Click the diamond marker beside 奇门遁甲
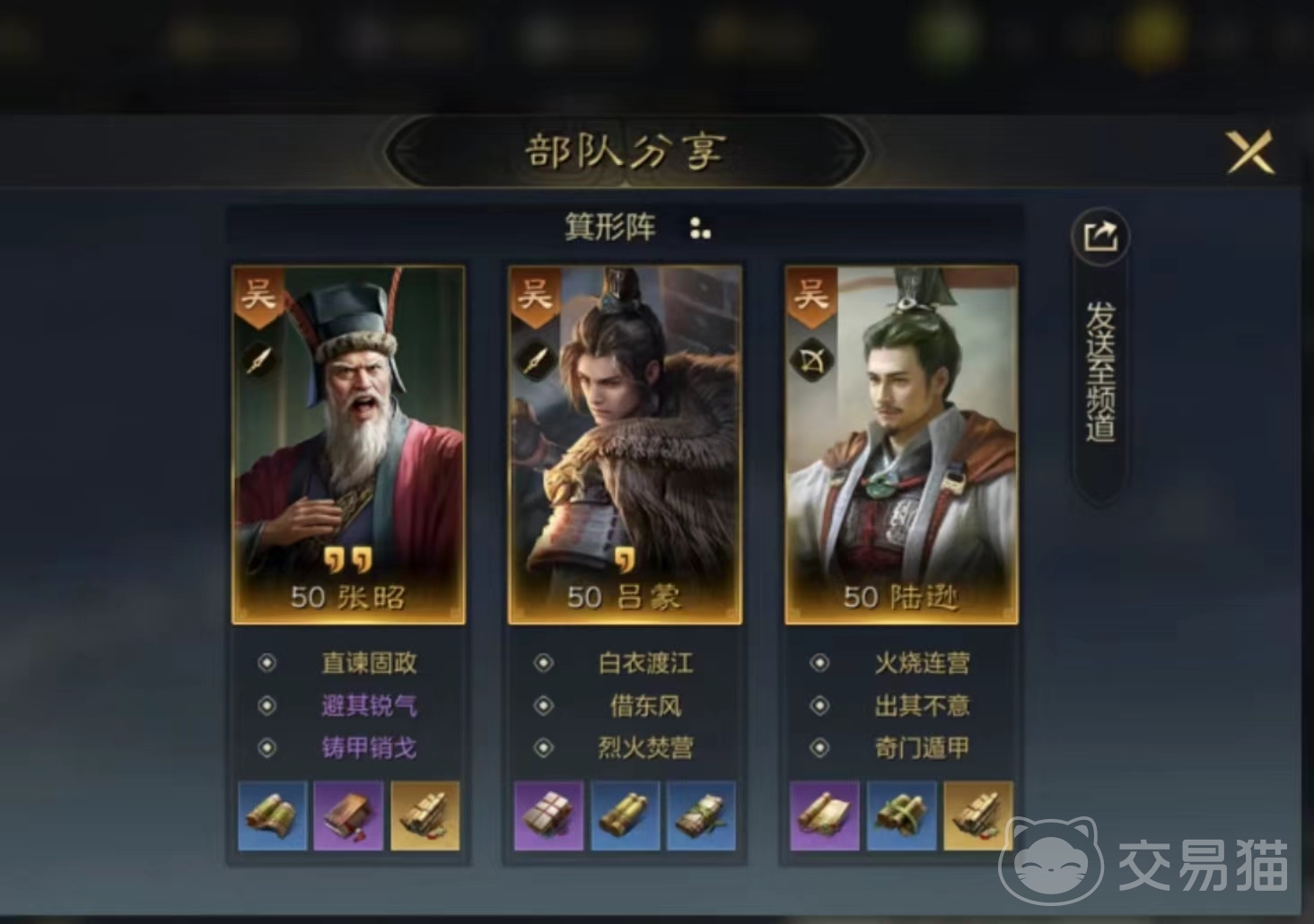Image resolution: width=1314 pixels, height=924 pixels. (819, 747)
